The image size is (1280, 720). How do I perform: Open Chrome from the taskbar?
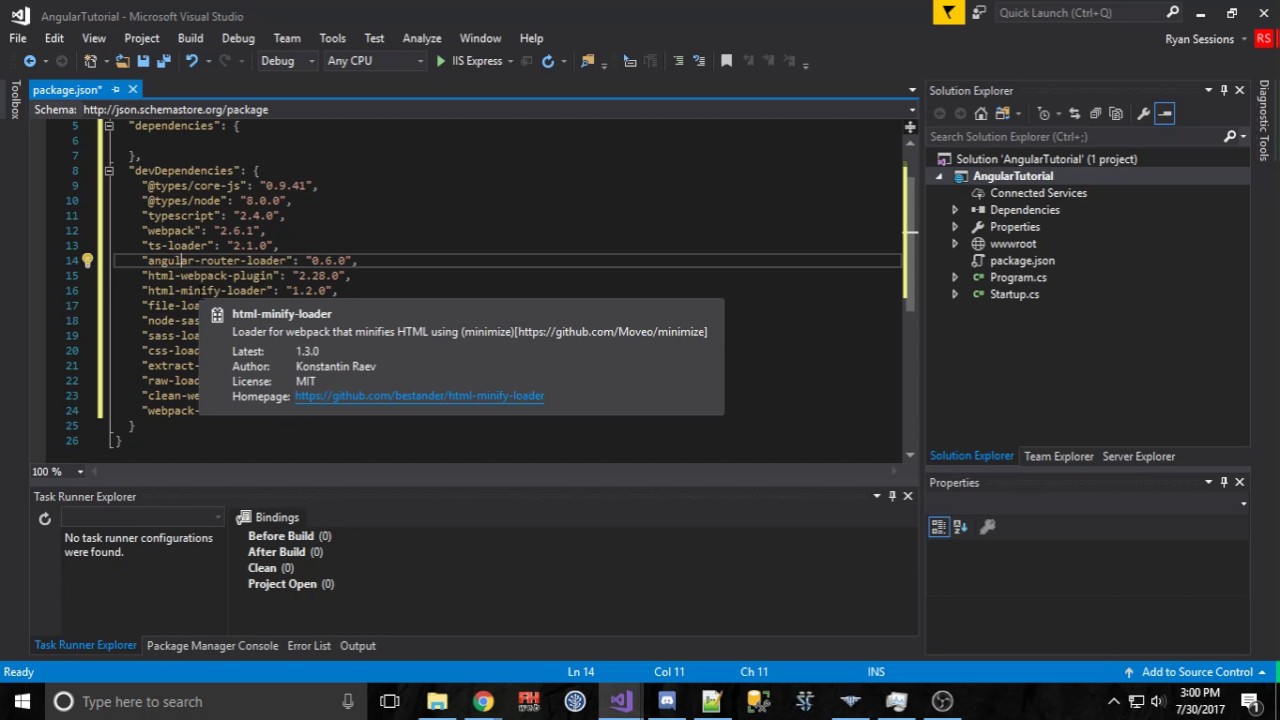point(483,701)
